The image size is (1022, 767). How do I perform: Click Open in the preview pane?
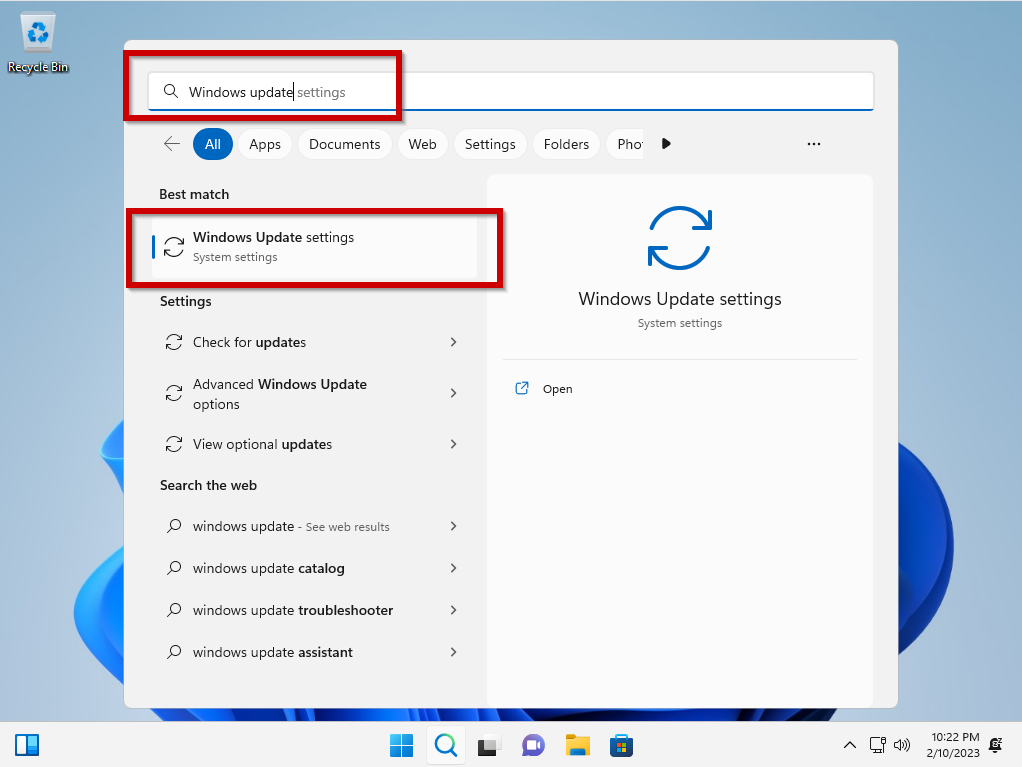click(x=558, y=389)
